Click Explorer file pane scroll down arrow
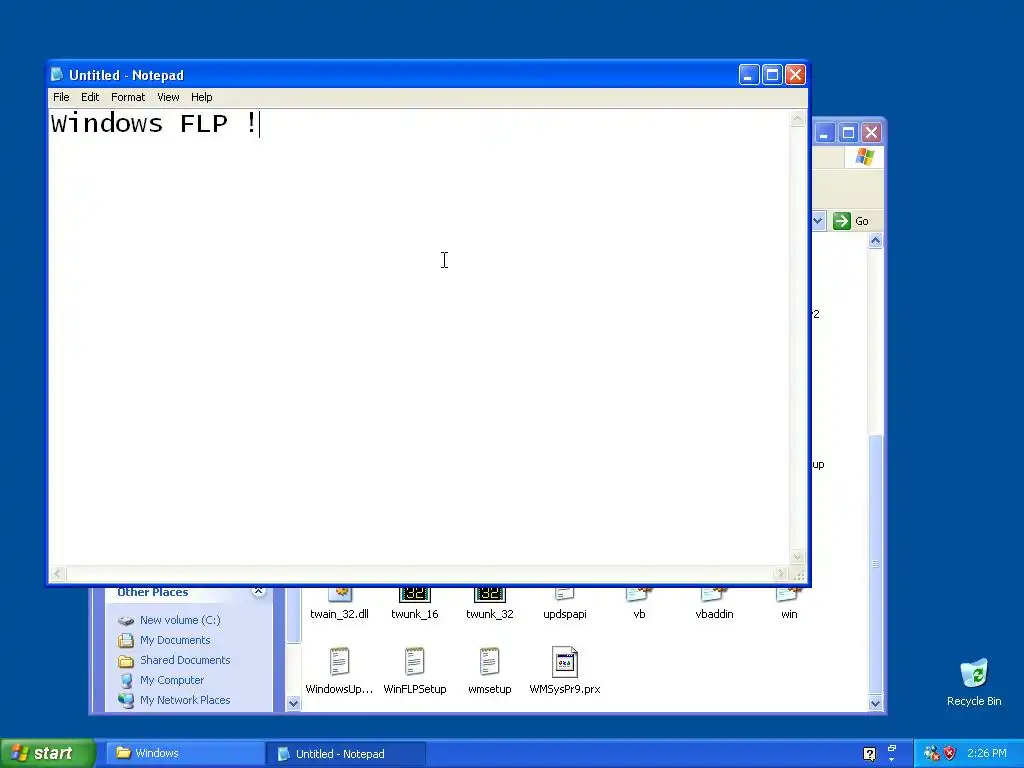This screenshot has width=1024, height=768. point(876,703)
